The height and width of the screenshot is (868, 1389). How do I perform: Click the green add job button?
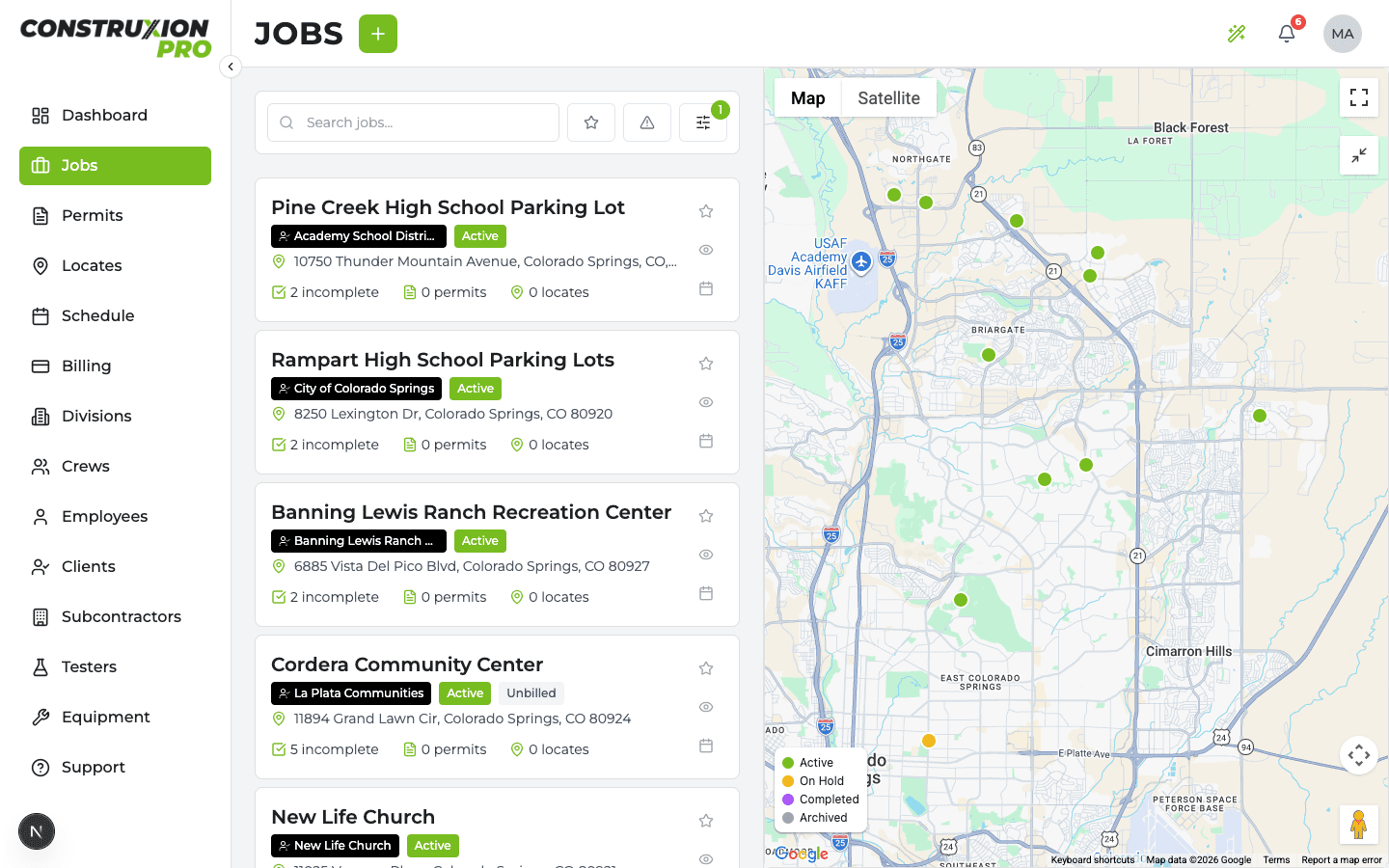pyautogui.click(x=378, y=34)
